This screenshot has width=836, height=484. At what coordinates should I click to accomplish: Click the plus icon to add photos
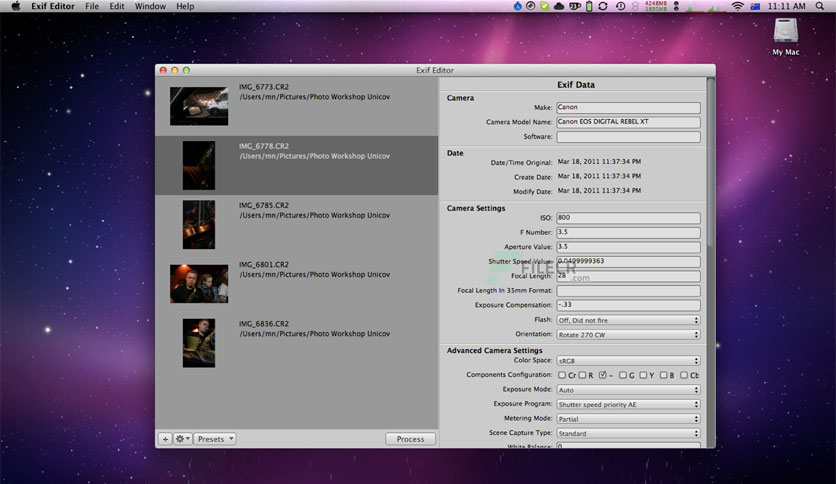click(165, 439)
